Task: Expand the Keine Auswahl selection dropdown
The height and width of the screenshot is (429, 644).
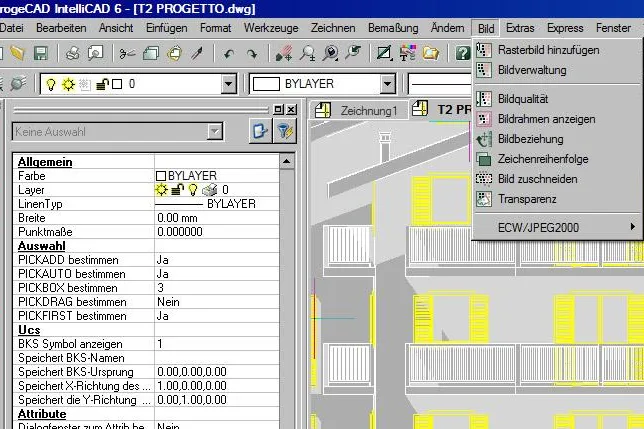Action: coord(215,132)
